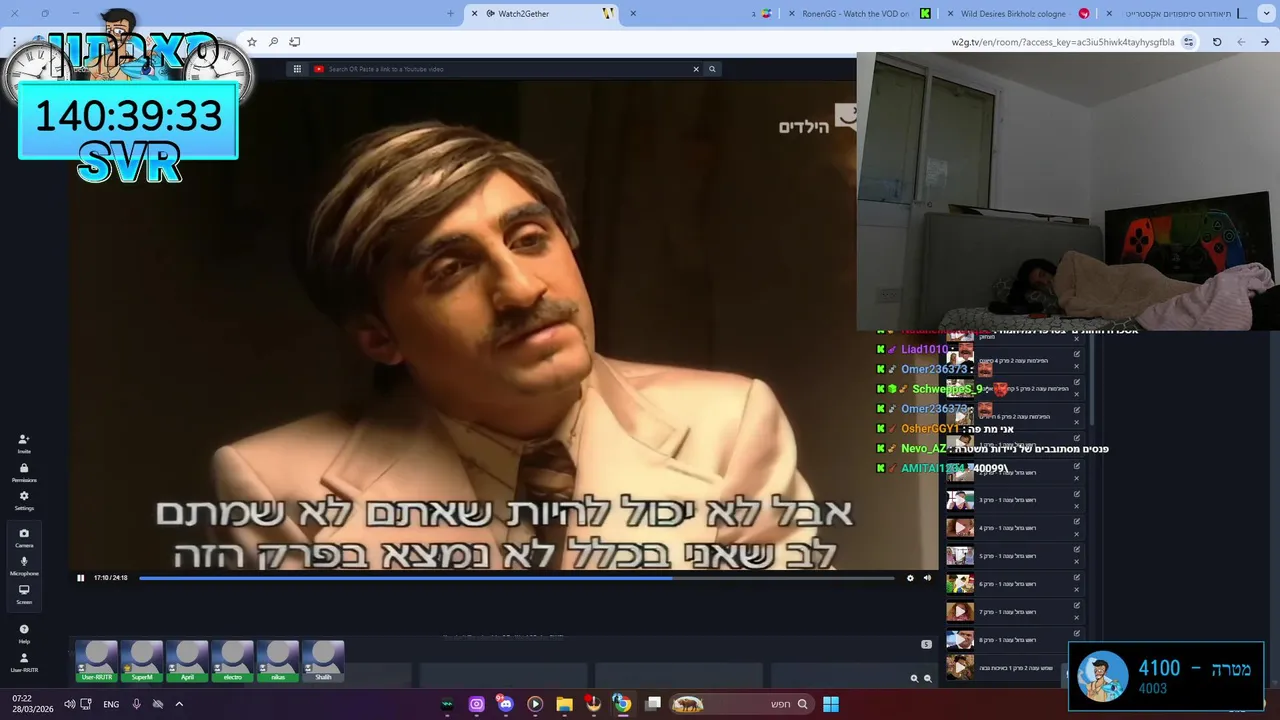The image size is (1280, 720).
Task: Click Nevo_AZ username in chat overlay
Action: 923,449
